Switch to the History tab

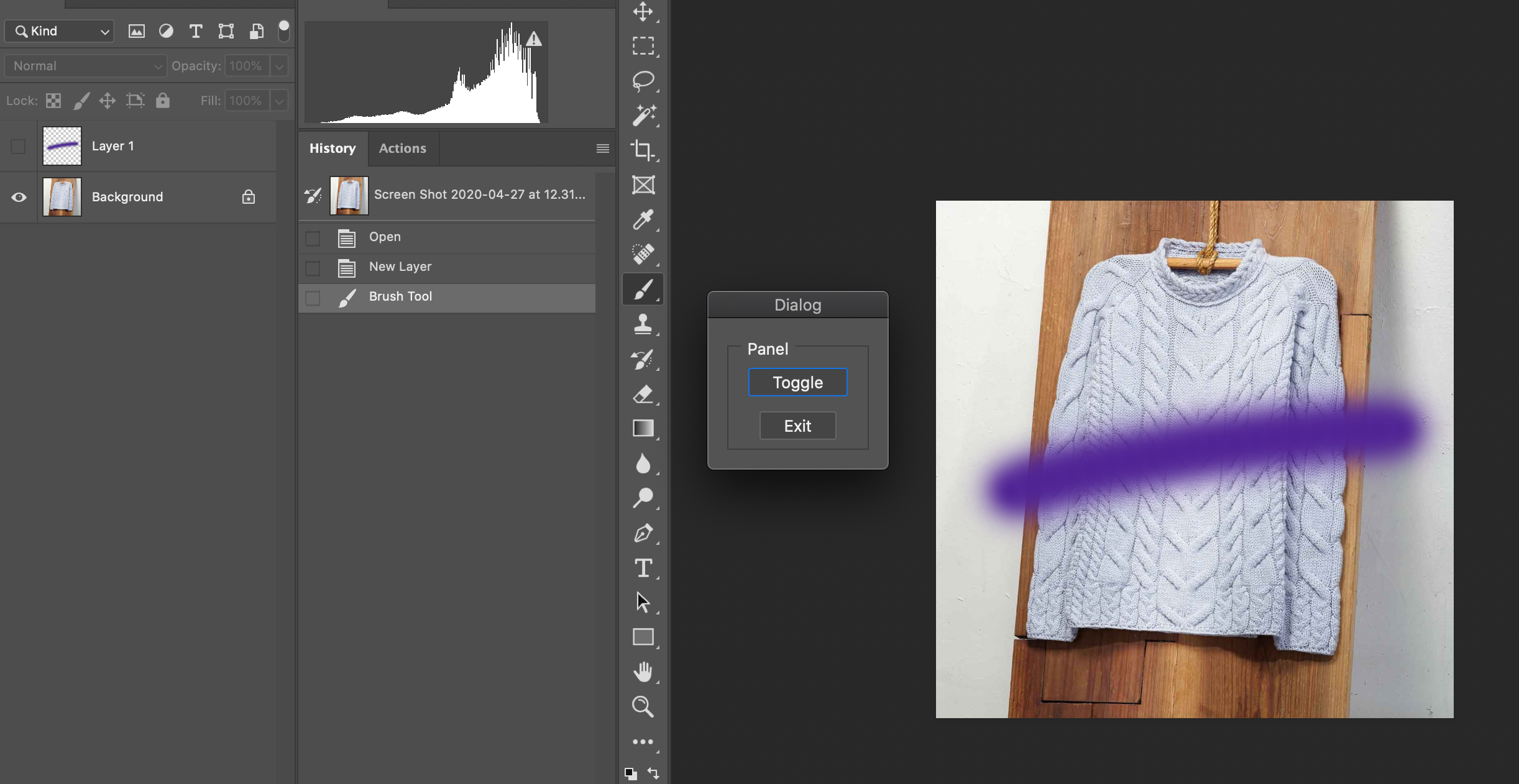[x=333, y=148]
